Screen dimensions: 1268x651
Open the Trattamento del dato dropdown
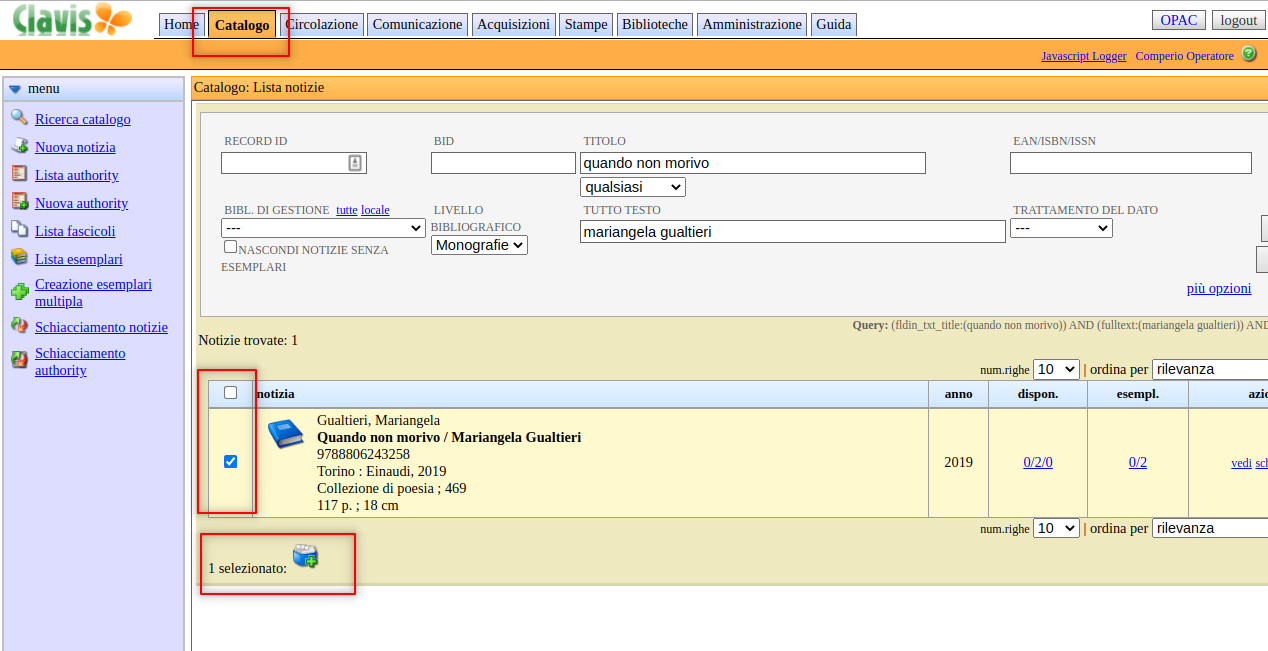(1060, 228)
